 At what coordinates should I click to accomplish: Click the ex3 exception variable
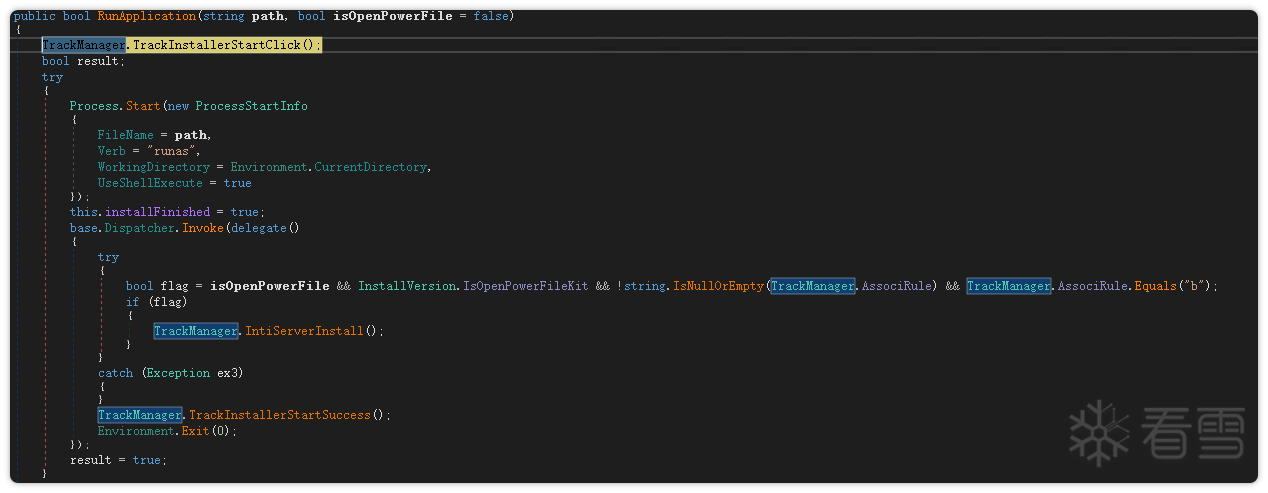coord(227,373)
